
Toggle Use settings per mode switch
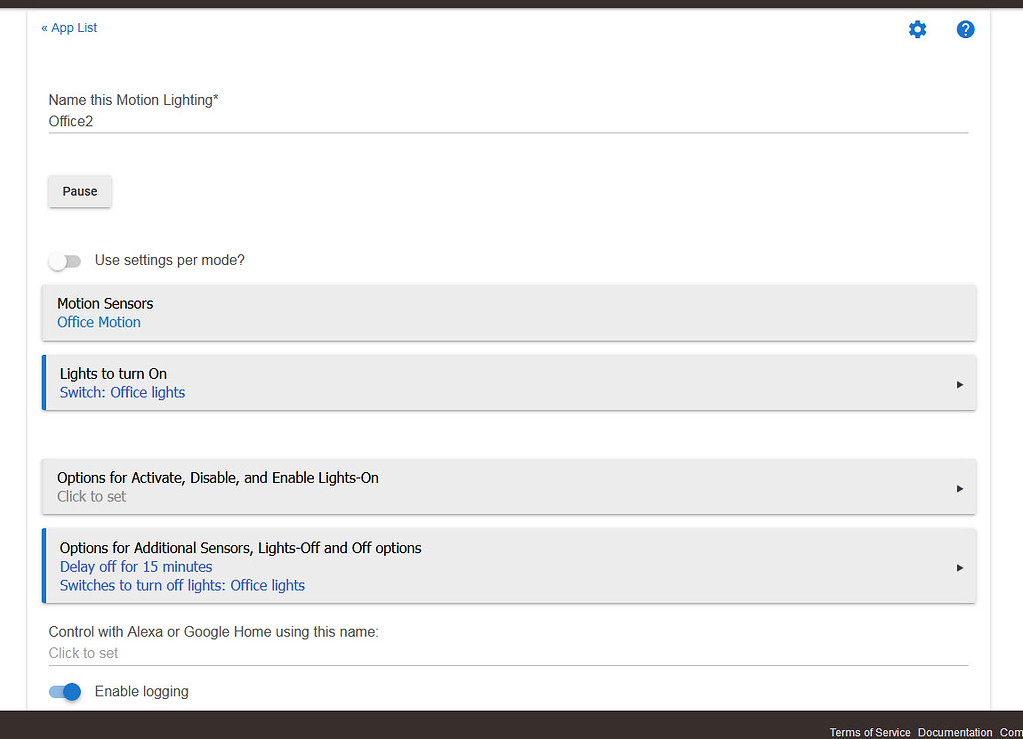click(65, 261)
